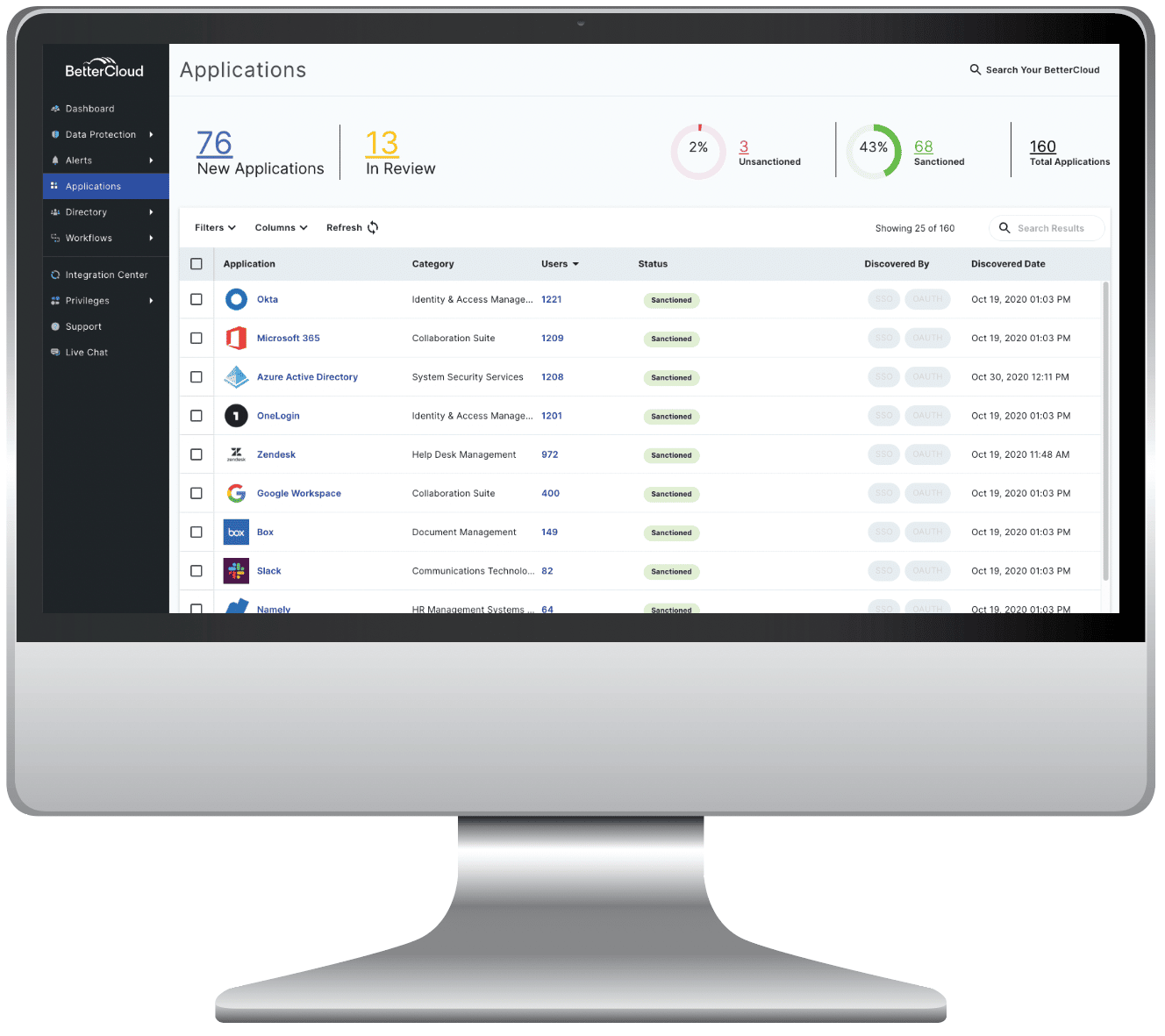Viewport: 1165px width, 1036px height.
Task: Expand the Privileges submenu arrow
Action: pos(151,300)
